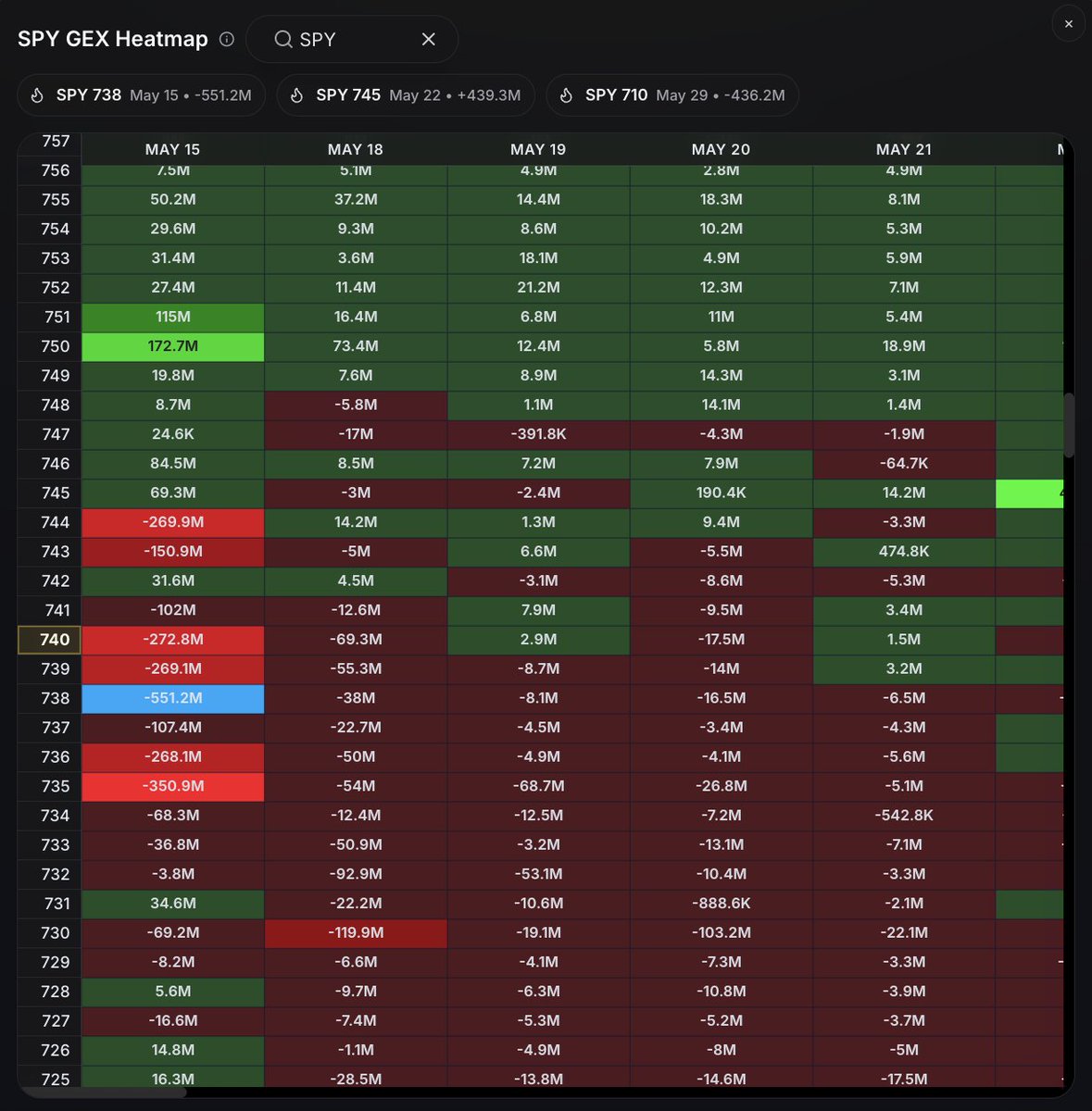Image resolution: width=1092 pixels, height=1111 pixels.
Task: Focus the SPY ticker search field
Action: tap(352, 39)
